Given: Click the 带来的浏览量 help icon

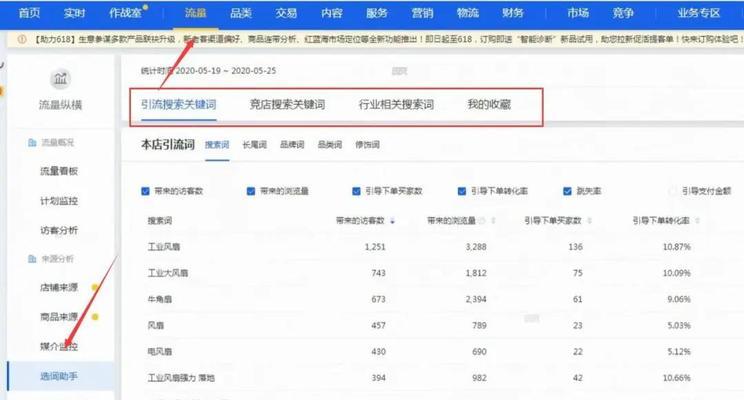Looking at the screenshot, I should (482, 221).
